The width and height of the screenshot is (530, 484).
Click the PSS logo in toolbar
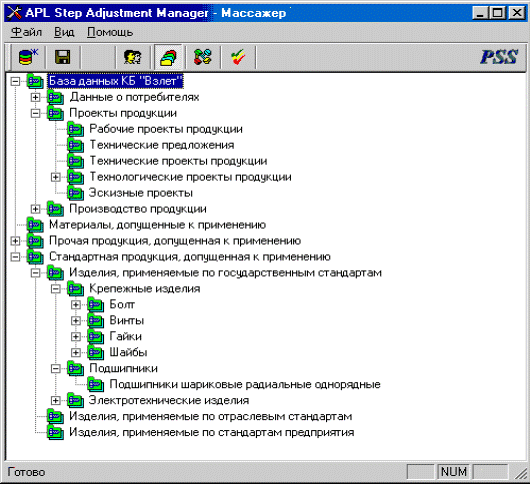point(499,56)
